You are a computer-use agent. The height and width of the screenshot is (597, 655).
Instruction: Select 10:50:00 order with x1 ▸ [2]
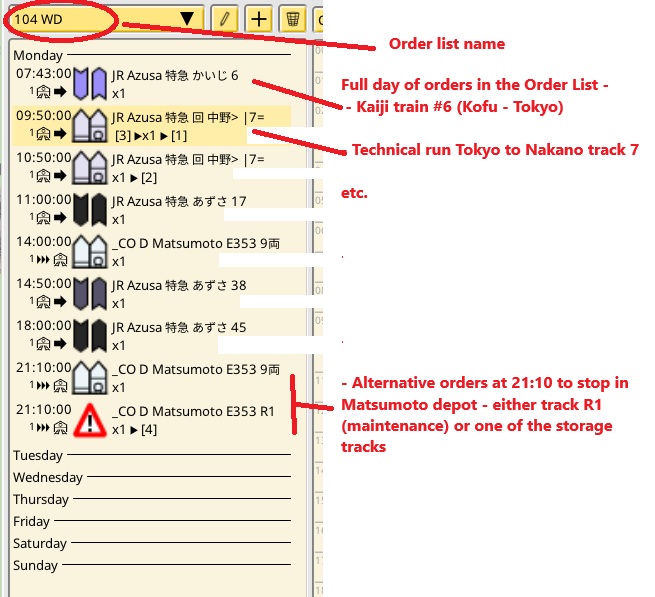152,168
